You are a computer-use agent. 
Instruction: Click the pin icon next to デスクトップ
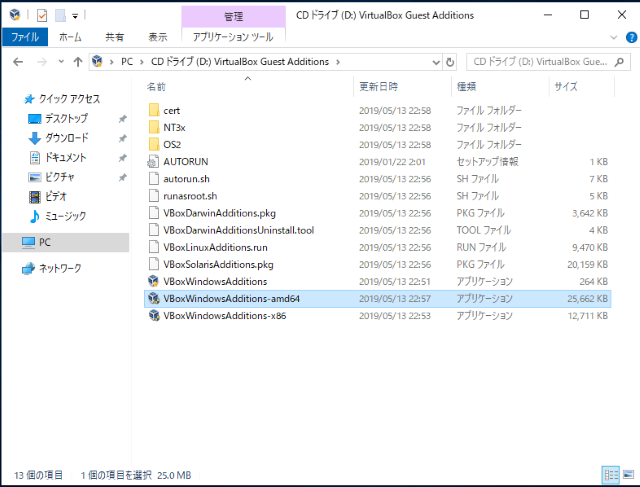click(122, 119)
